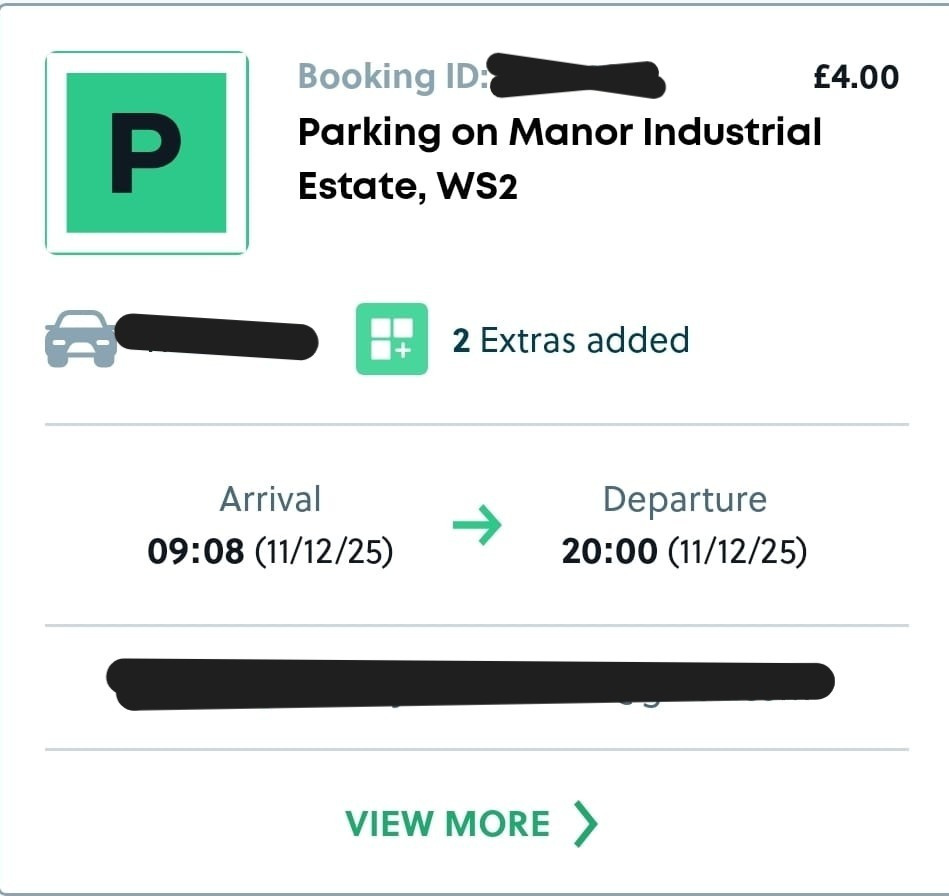Click the Parking on Manor Industrial heading

coord(559,131)
